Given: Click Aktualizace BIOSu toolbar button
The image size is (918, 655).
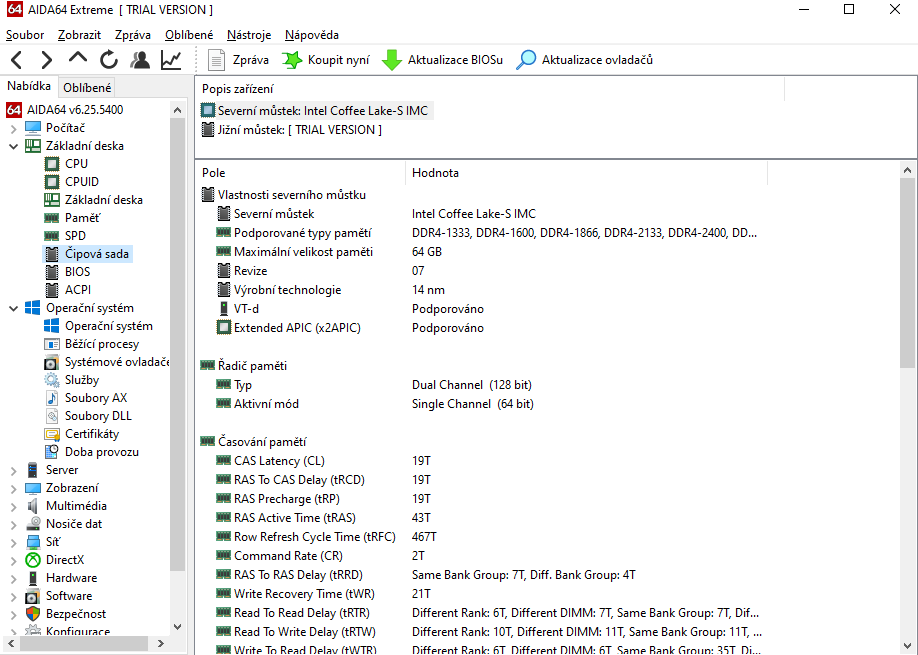Looking at the screenshot, I should pyautogui.click(x=442, y=60).
